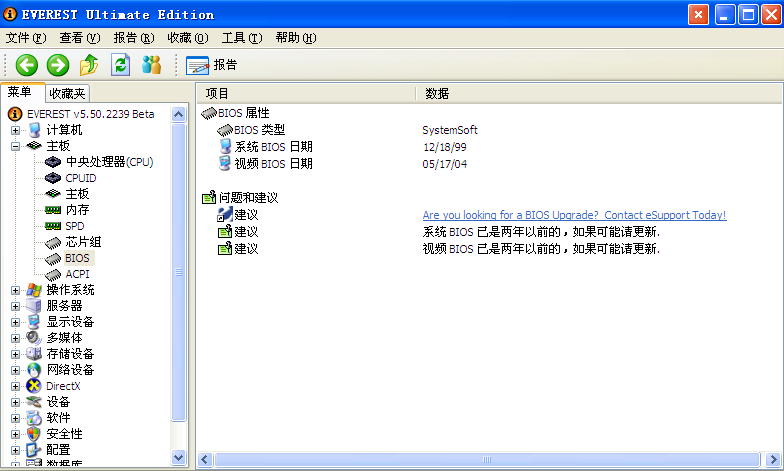Image resolution: width=784 pixels, height=471 pixels.
Task: Expand the 网络设备 tree node
Action: (x=16, y=370)
